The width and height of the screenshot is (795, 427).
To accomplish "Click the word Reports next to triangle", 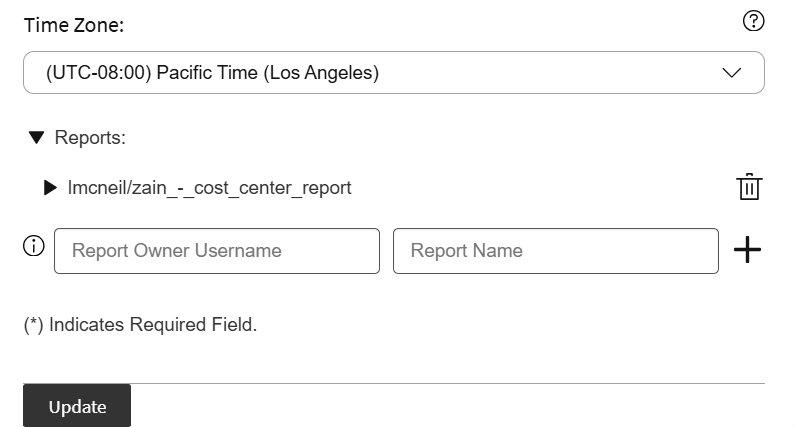I will 88,138.
